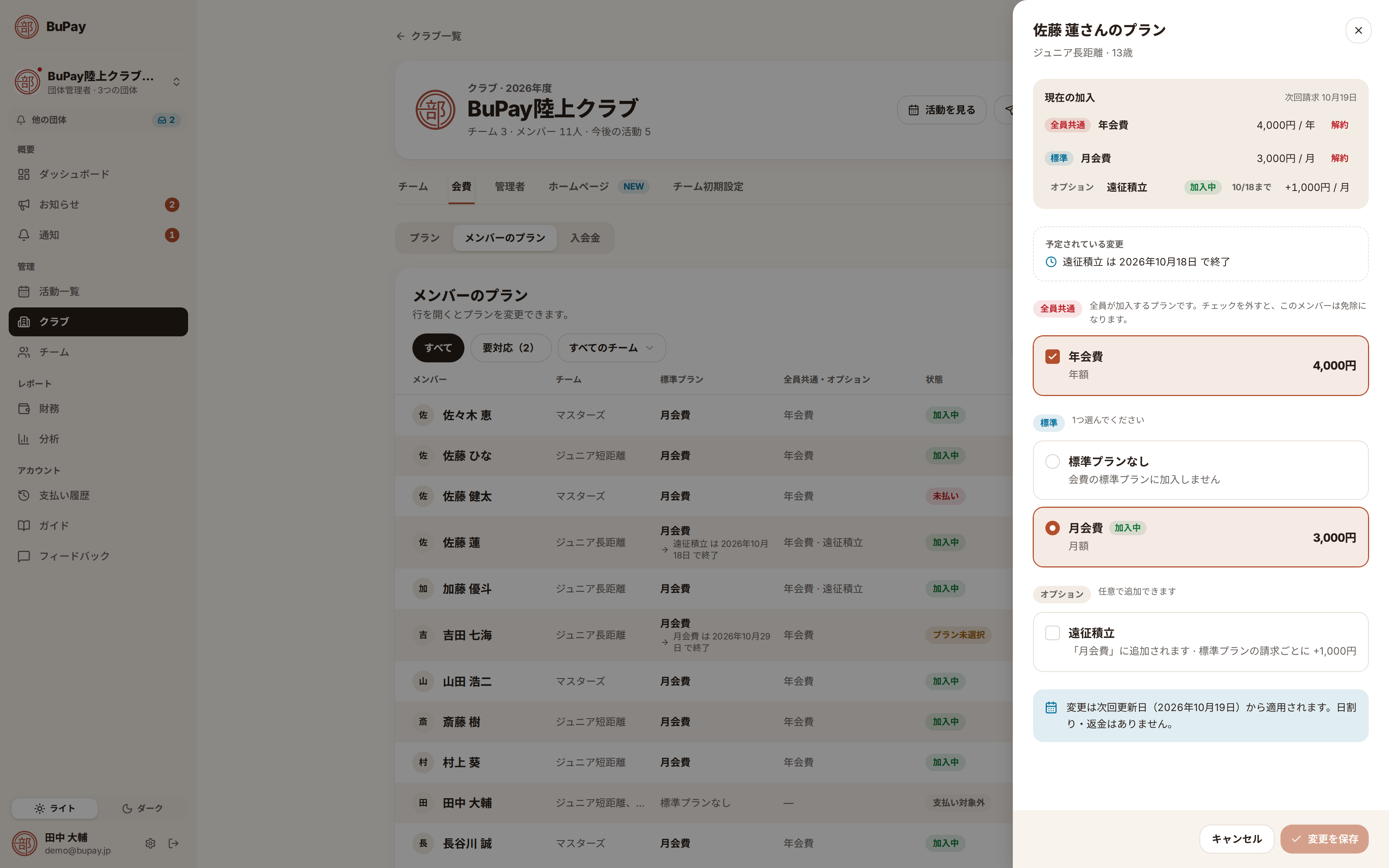
Task: Click the 分析 chart icon
Action: pos(24,439)
